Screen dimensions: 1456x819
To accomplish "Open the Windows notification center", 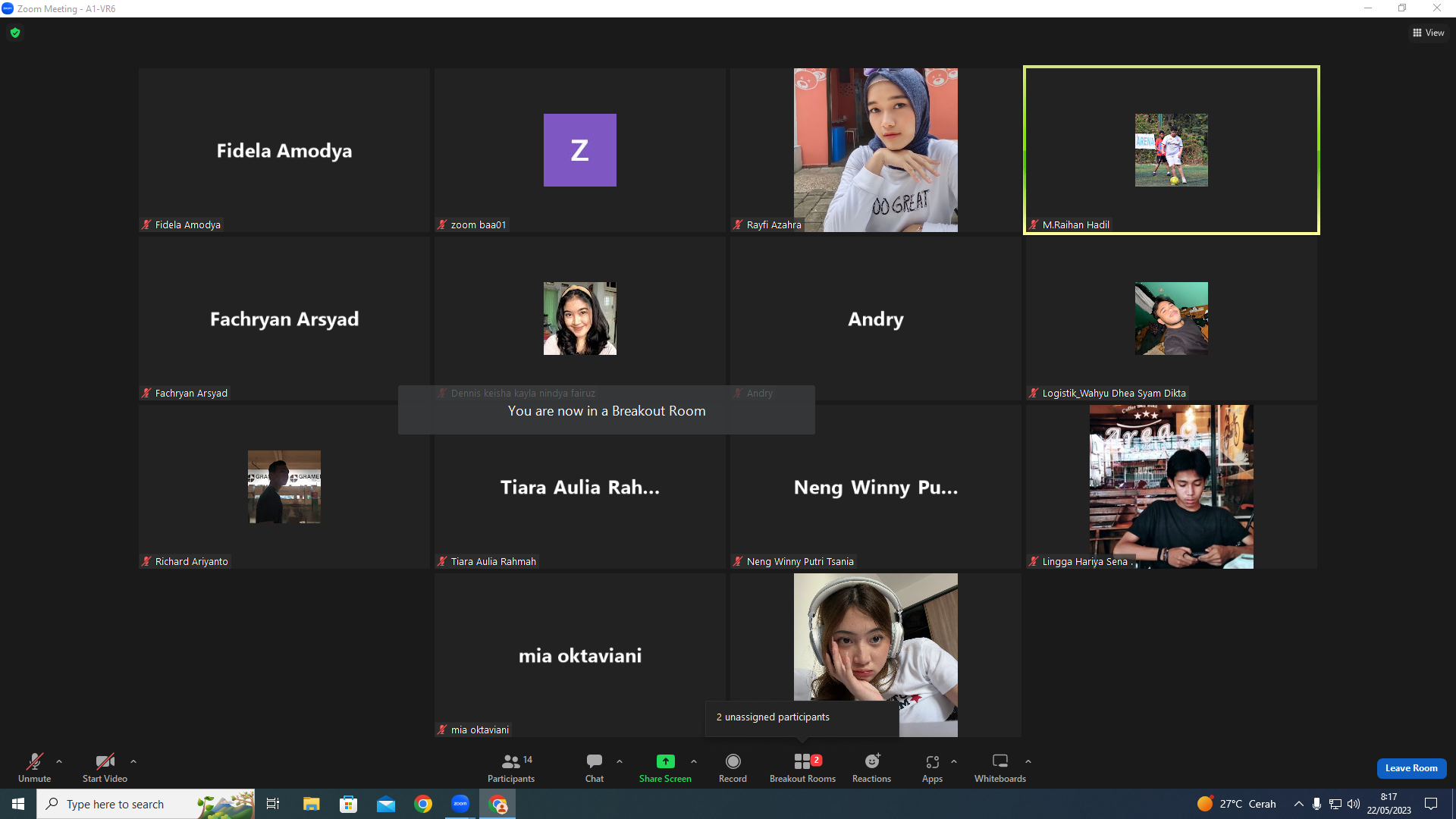I will click(1432, 804).
